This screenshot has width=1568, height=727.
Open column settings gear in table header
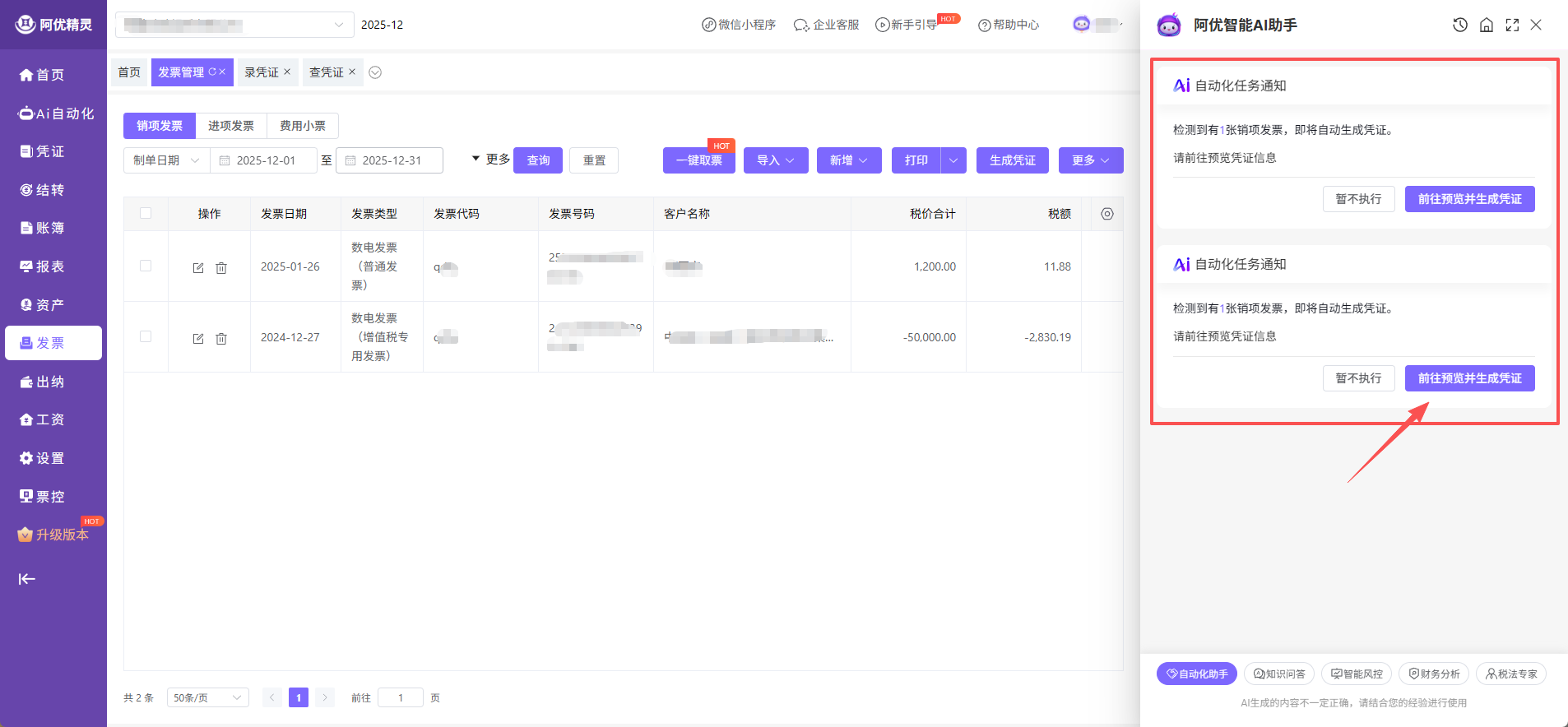click(x=1107, y=214)
